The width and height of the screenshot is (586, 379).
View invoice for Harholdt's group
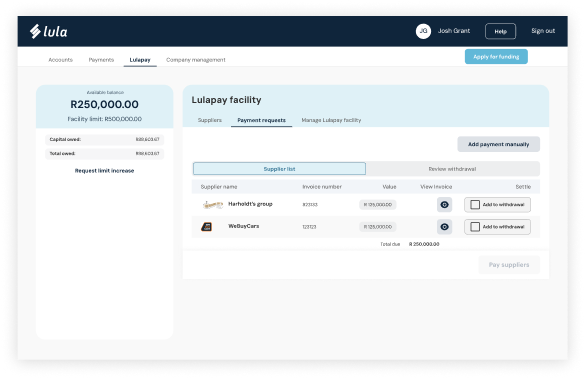pyautogui.click(x=444, y=204)
